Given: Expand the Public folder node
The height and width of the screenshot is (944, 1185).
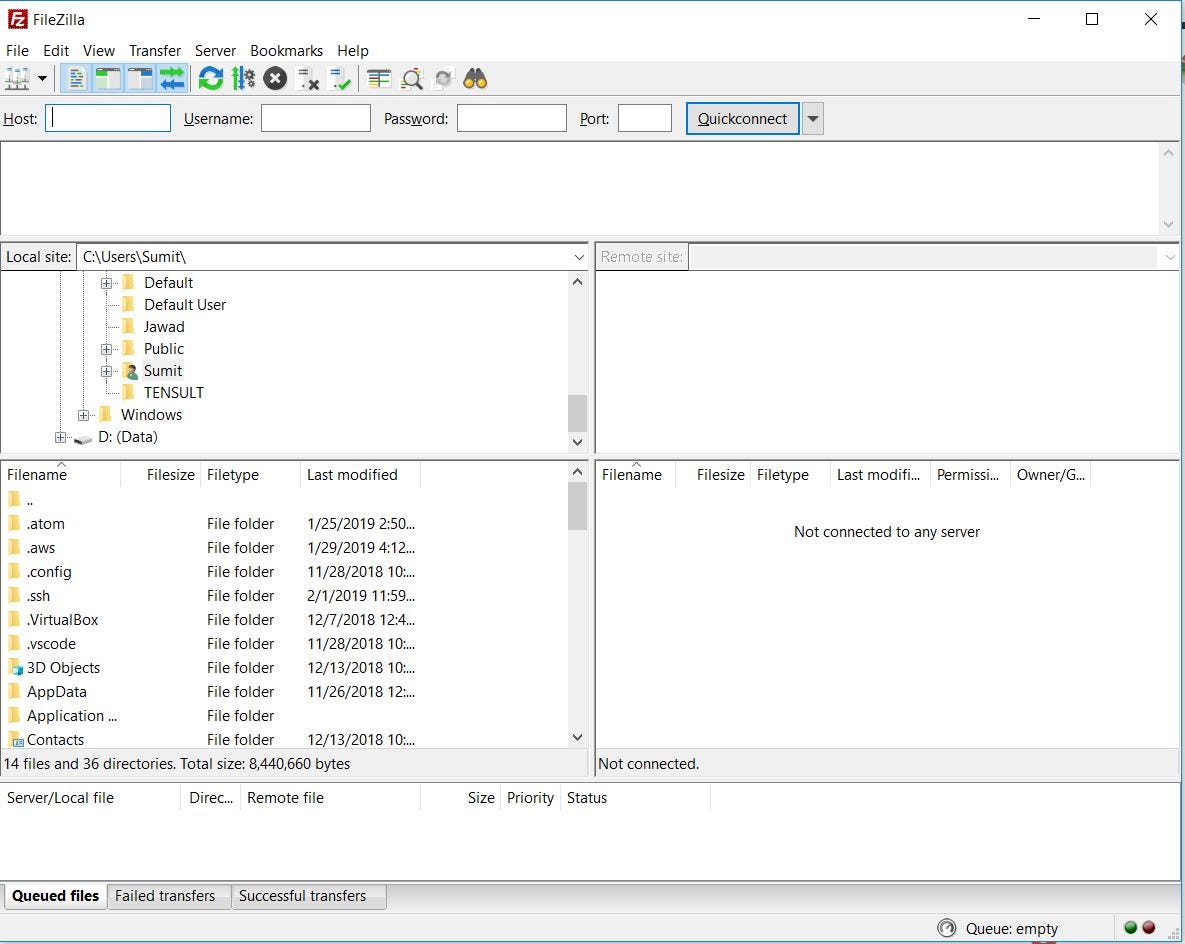Looking at the screenshot, I should pyautogui.click(x=107, y=348).
